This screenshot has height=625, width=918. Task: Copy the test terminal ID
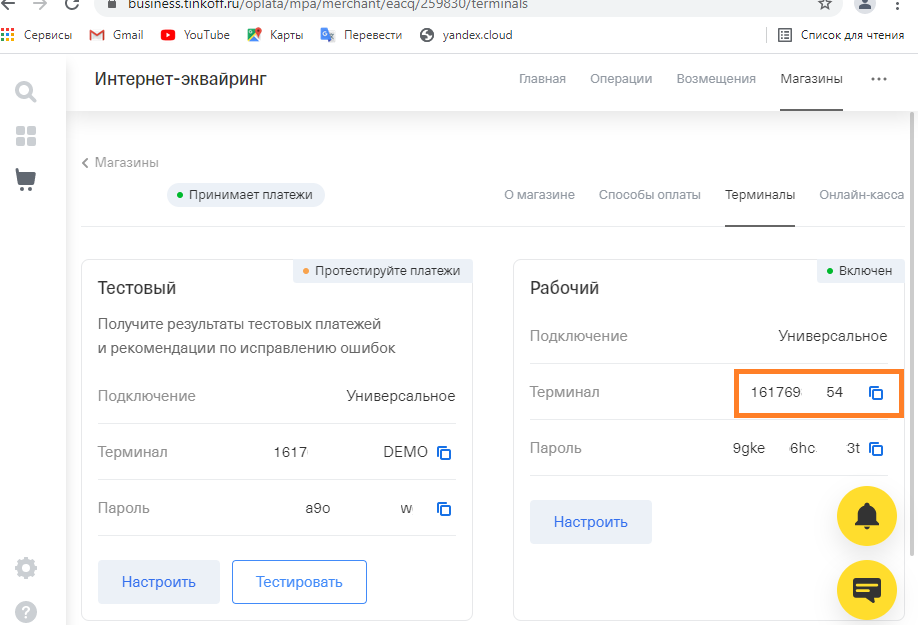coord(444,452)
